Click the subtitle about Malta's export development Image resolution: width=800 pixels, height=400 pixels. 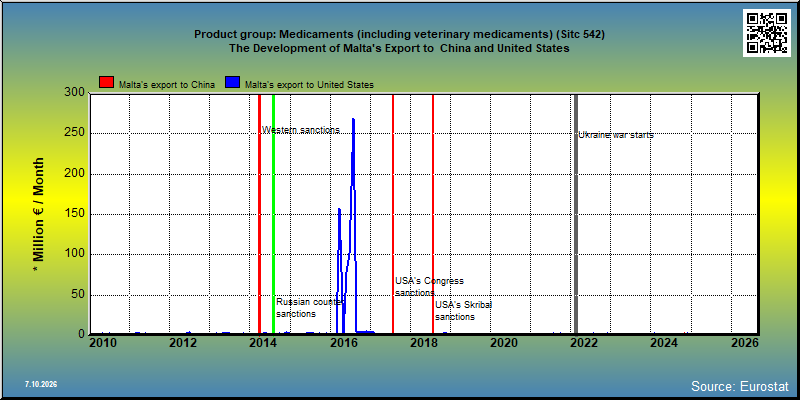click(399, 48)
